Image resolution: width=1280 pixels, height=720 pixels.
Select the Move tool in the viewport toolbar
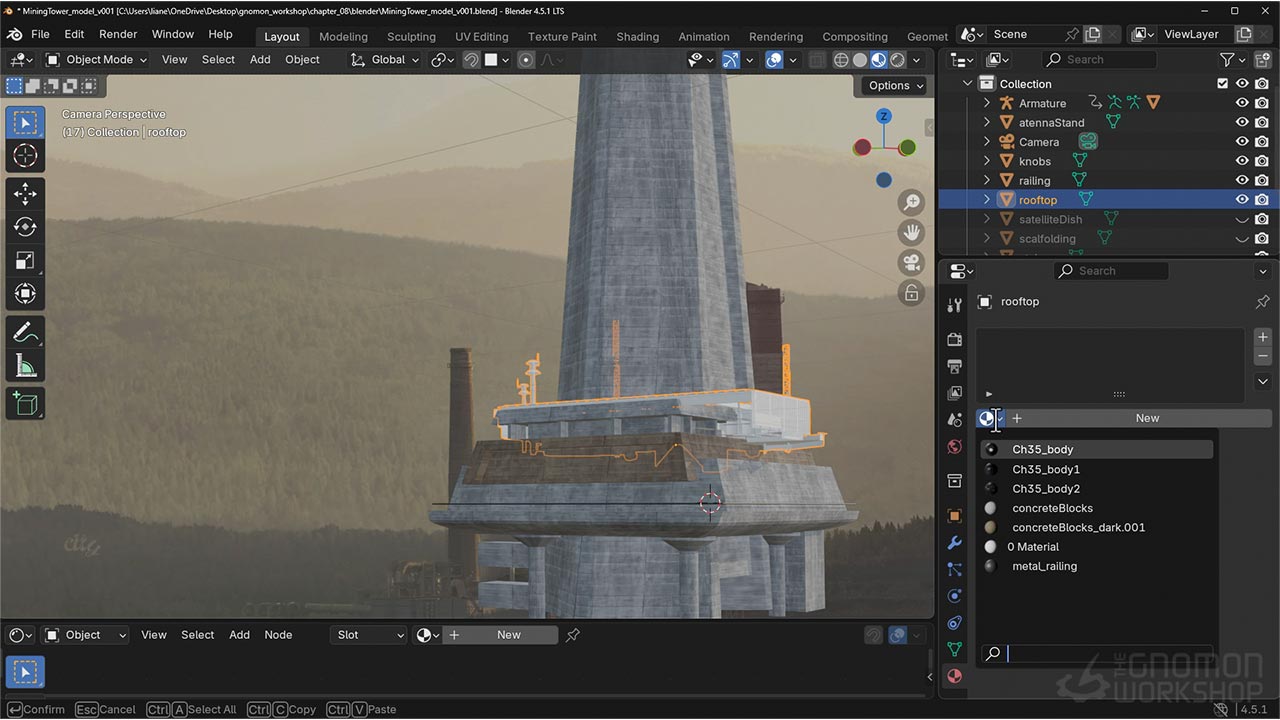click(x=25, y=193)
